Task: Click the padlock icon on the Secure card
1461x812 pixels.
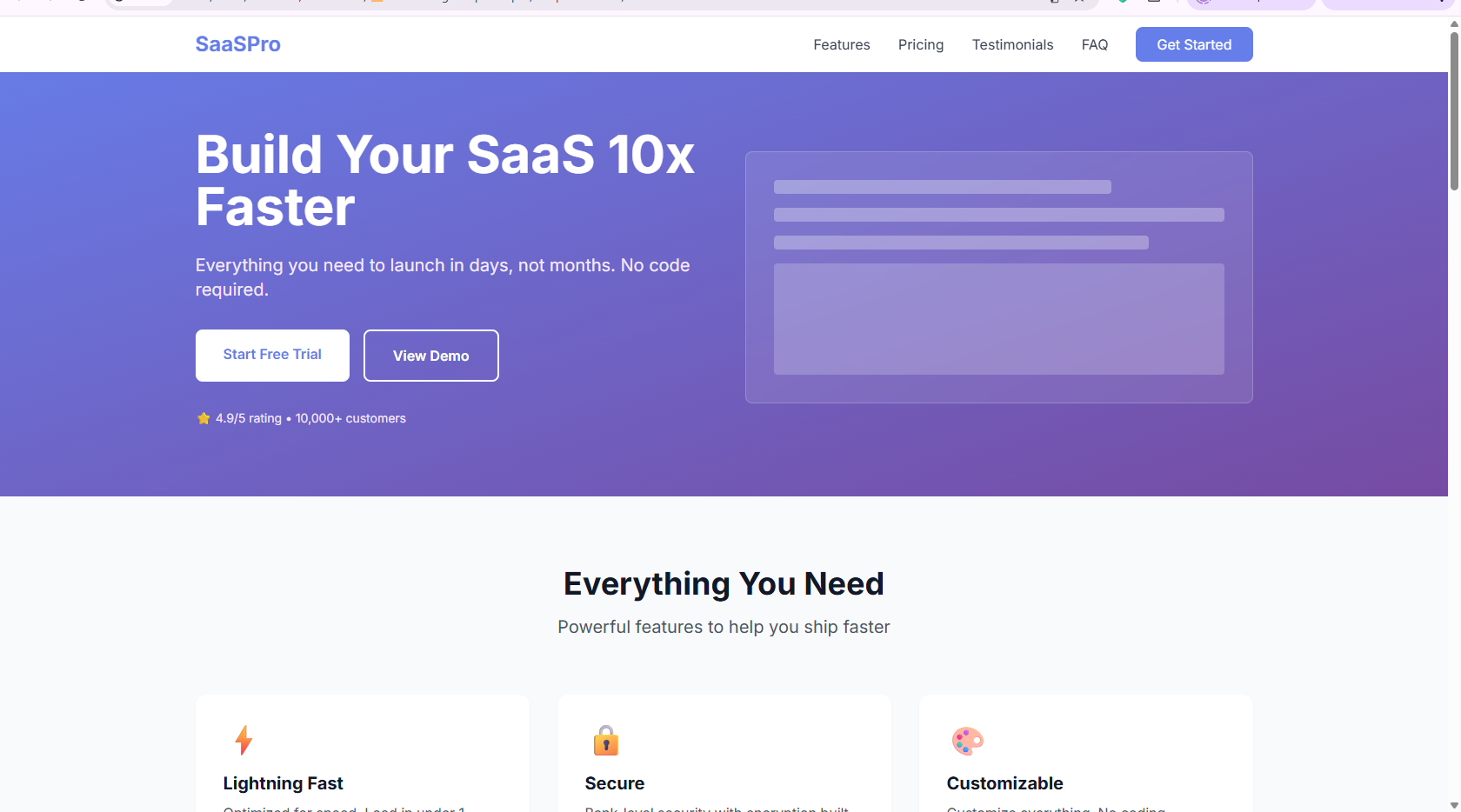Action: point(605,740)
